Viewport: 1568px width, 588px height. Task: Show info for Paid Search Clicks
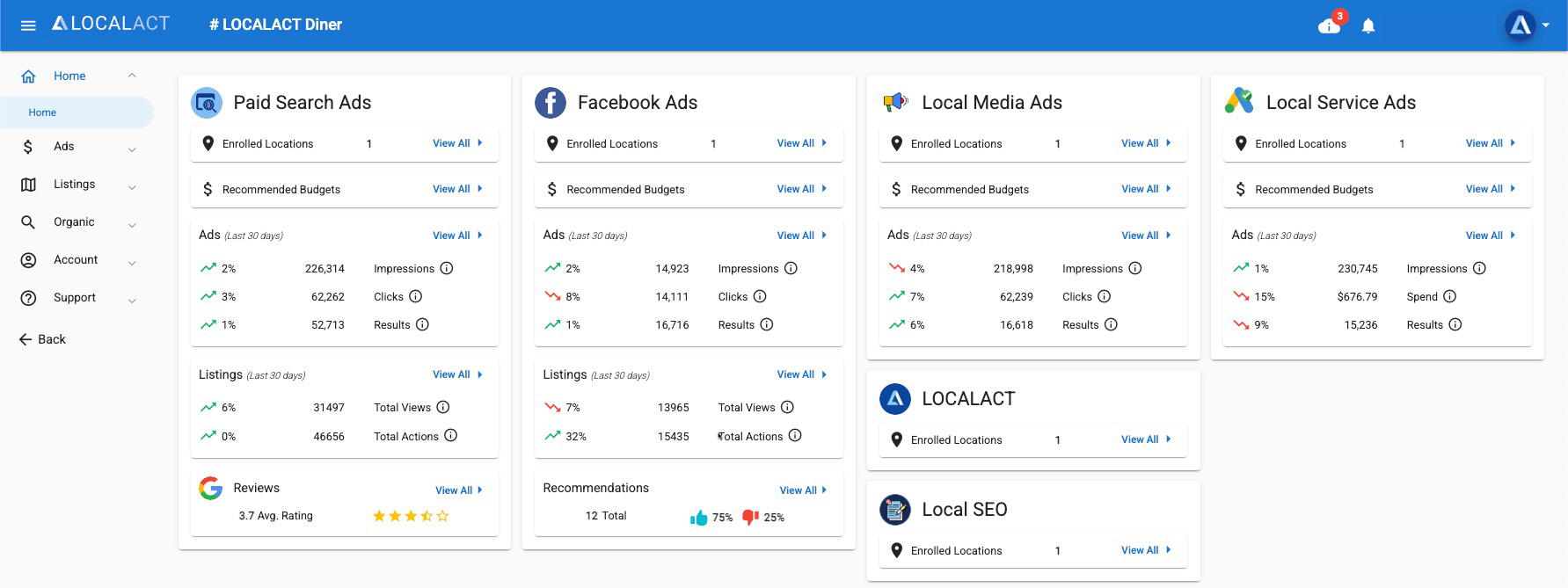point(416,296)
